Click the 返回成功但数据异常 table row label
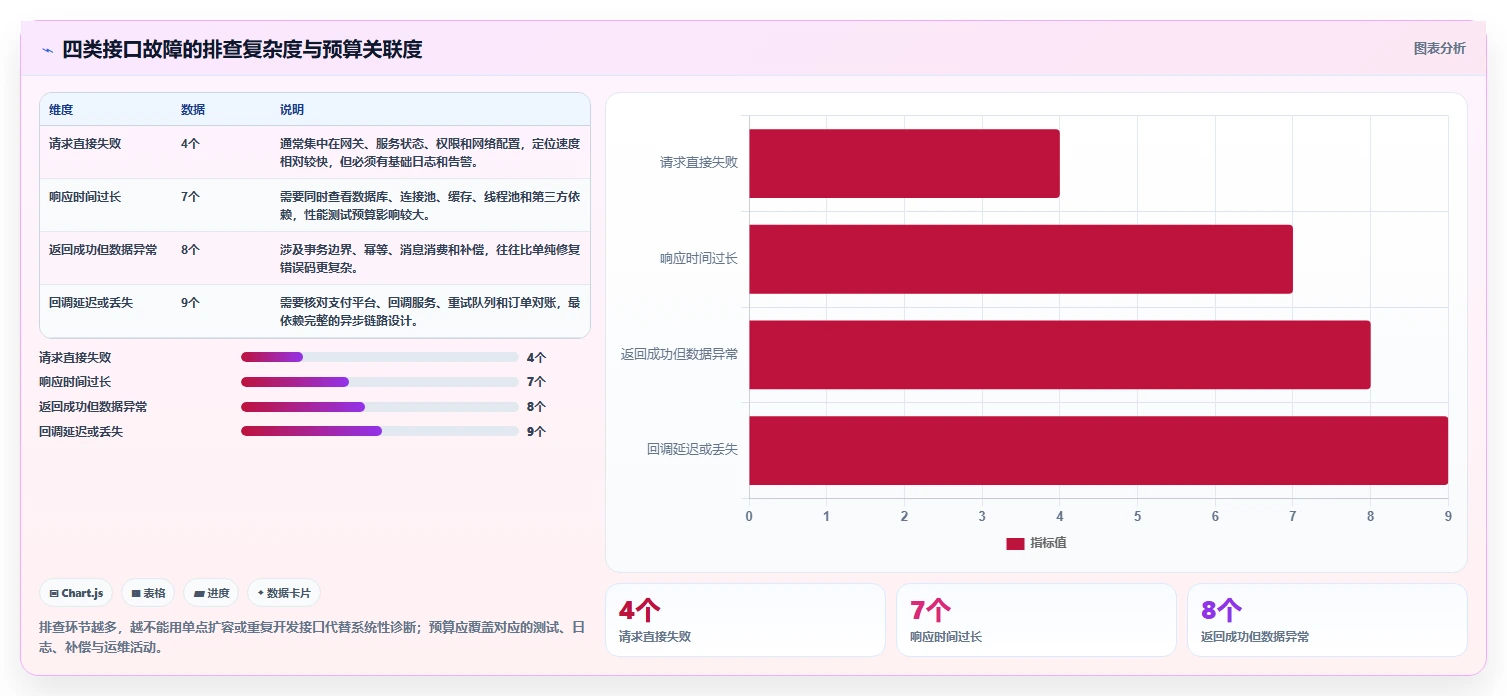The height and width of the screenshot is (696, 1507). pyautogui.click(x=103, y=250)
